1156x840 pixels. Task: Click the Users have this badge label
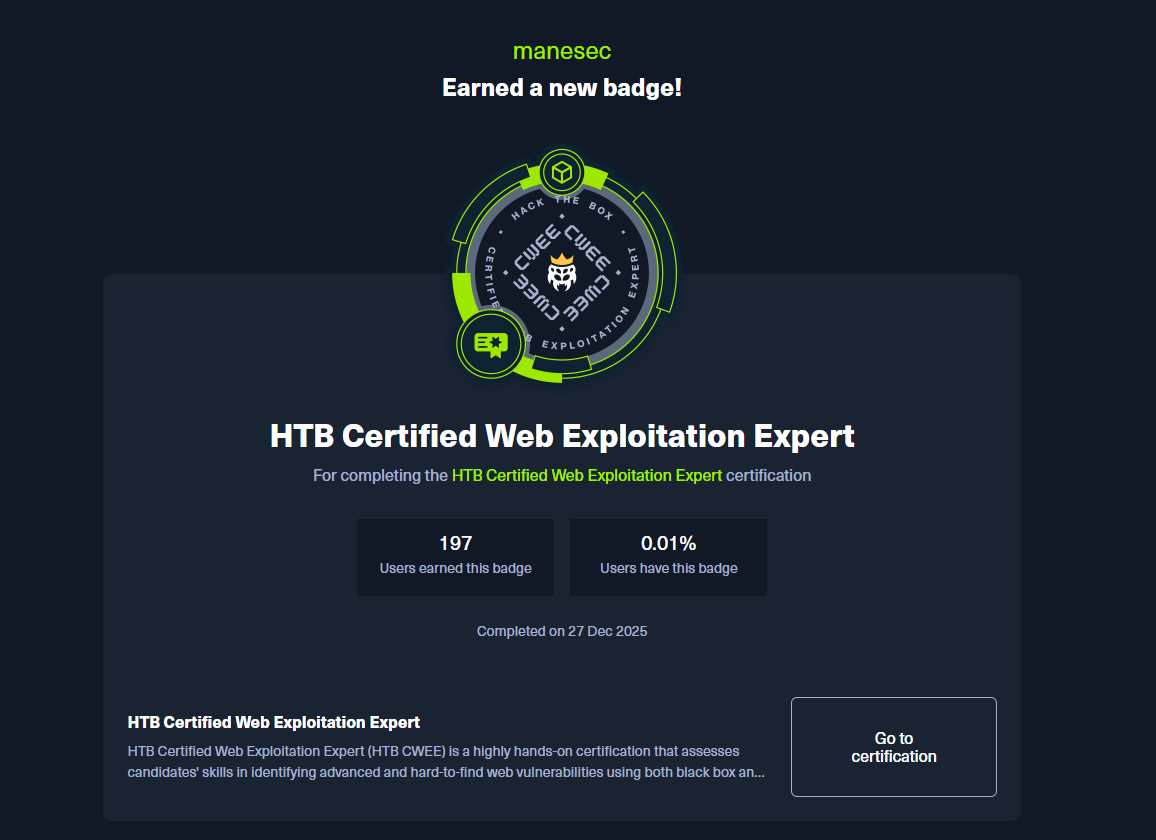point(668,569)
